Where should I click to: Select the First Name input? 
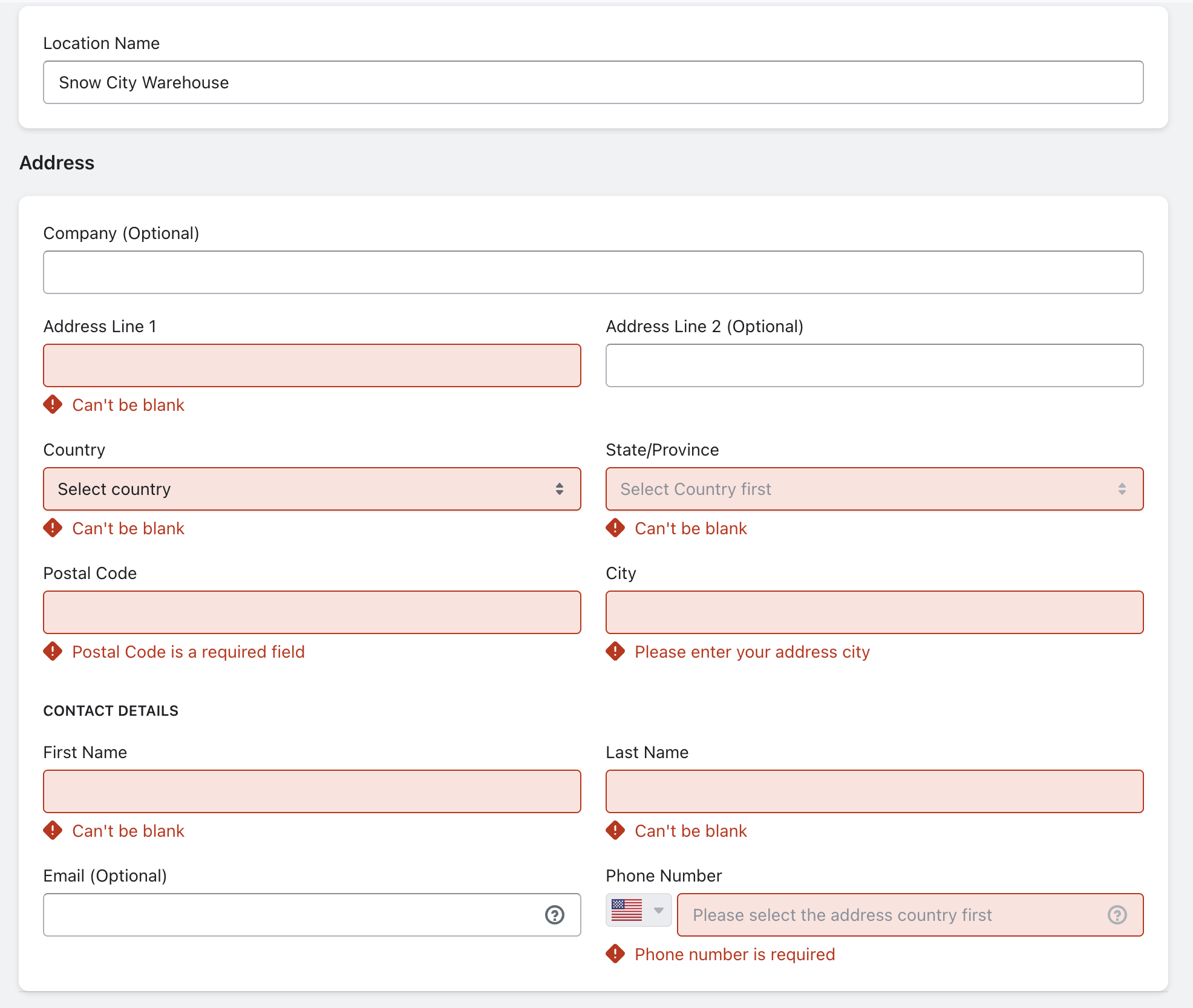312,791
